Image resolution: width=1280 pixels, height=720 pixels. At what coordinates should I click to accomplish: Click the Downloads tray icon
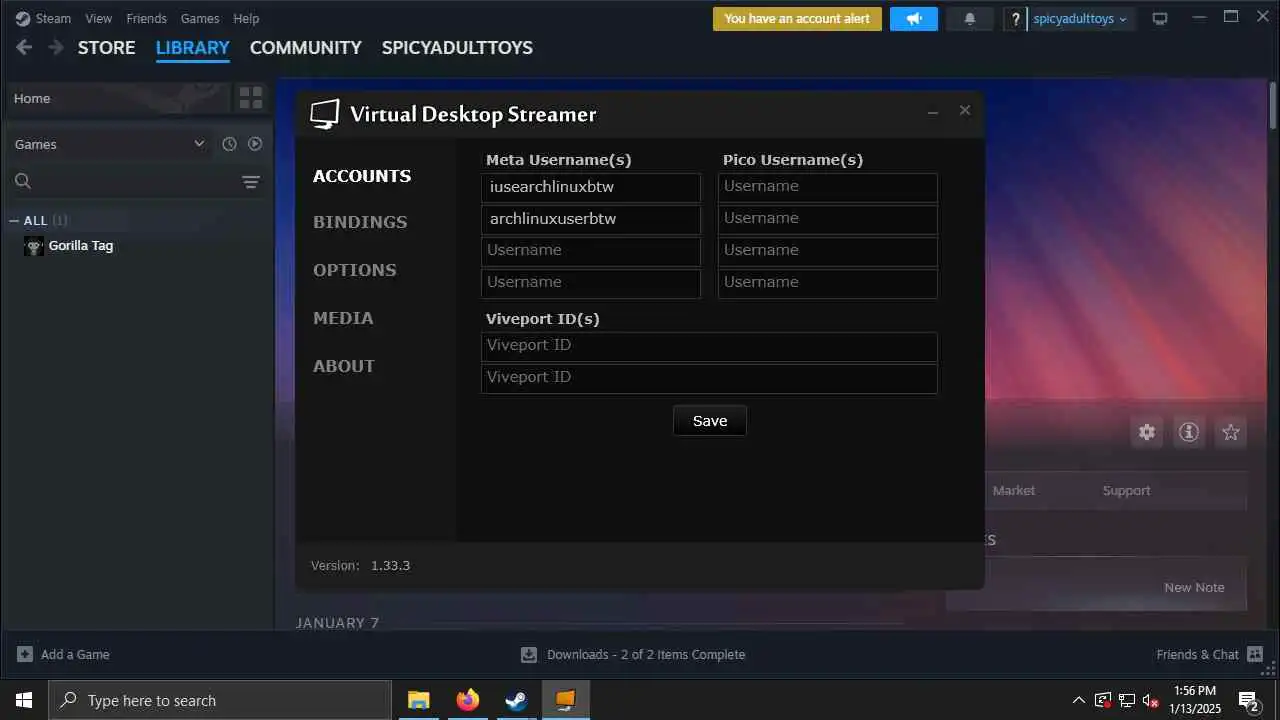[x=529, y=654]
